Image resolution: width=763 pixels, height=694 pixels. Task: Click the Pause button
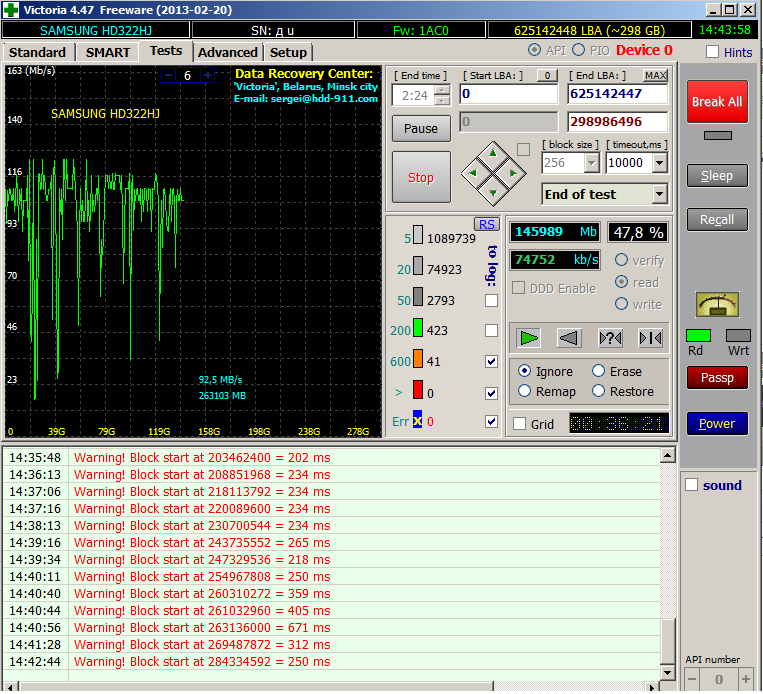click(x=421, y=128)
